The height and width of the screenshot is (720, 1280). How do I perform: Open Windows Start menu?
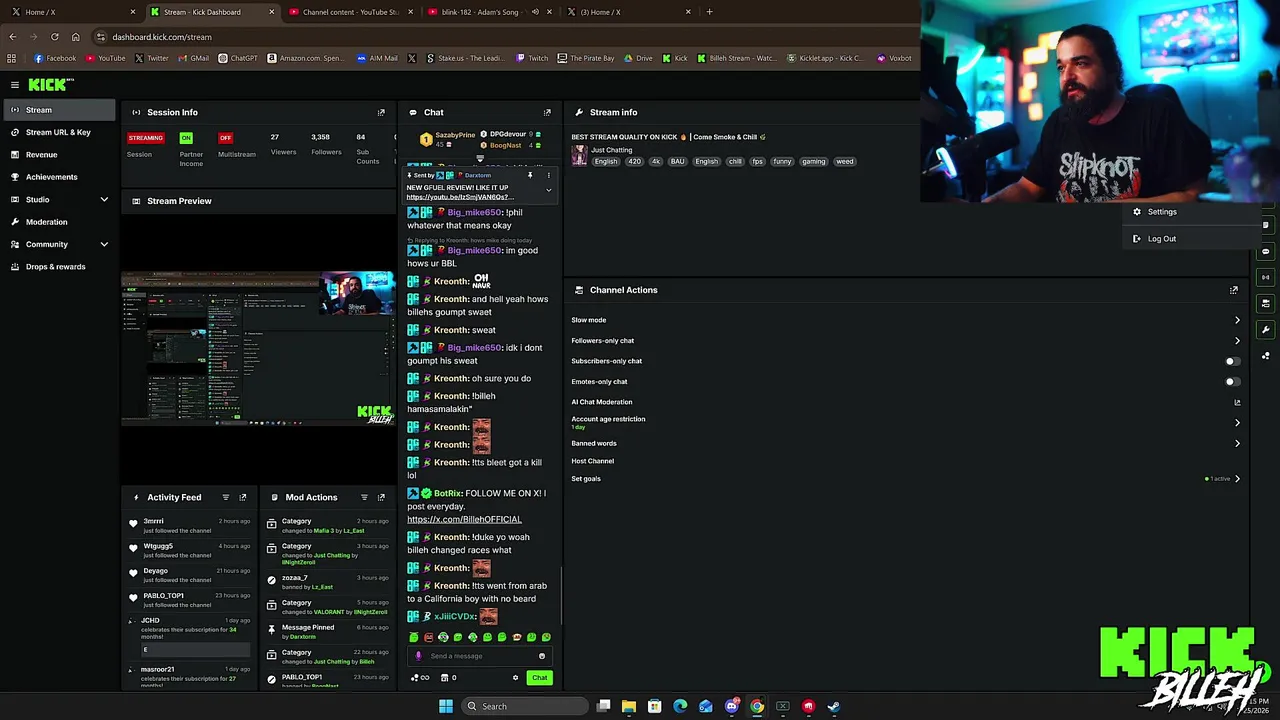pyautogui.click(x=446, y=707)
